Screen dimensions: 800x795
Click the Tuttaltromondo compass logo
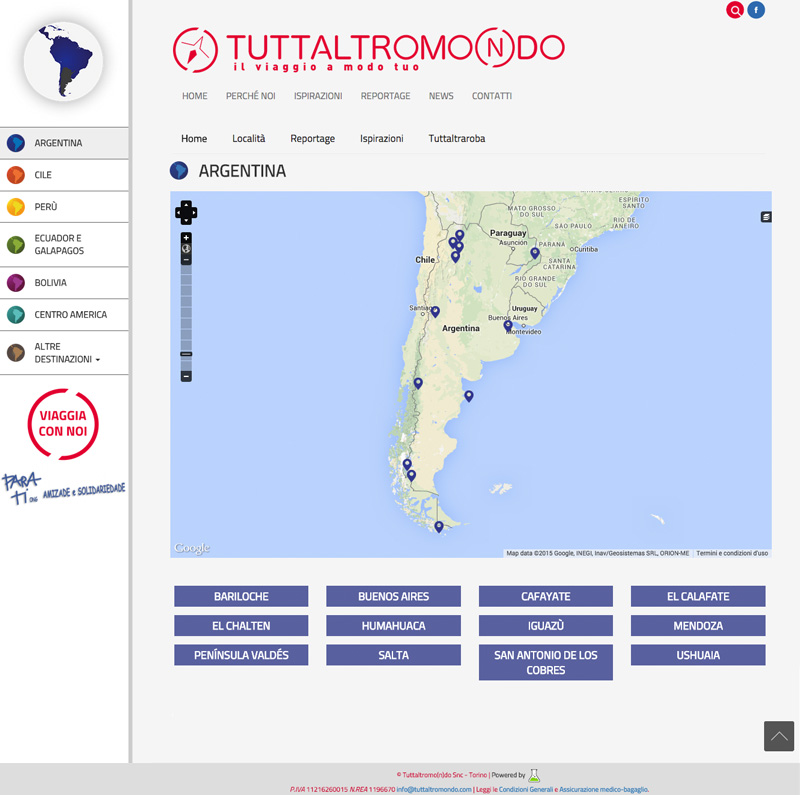point(195,50)
